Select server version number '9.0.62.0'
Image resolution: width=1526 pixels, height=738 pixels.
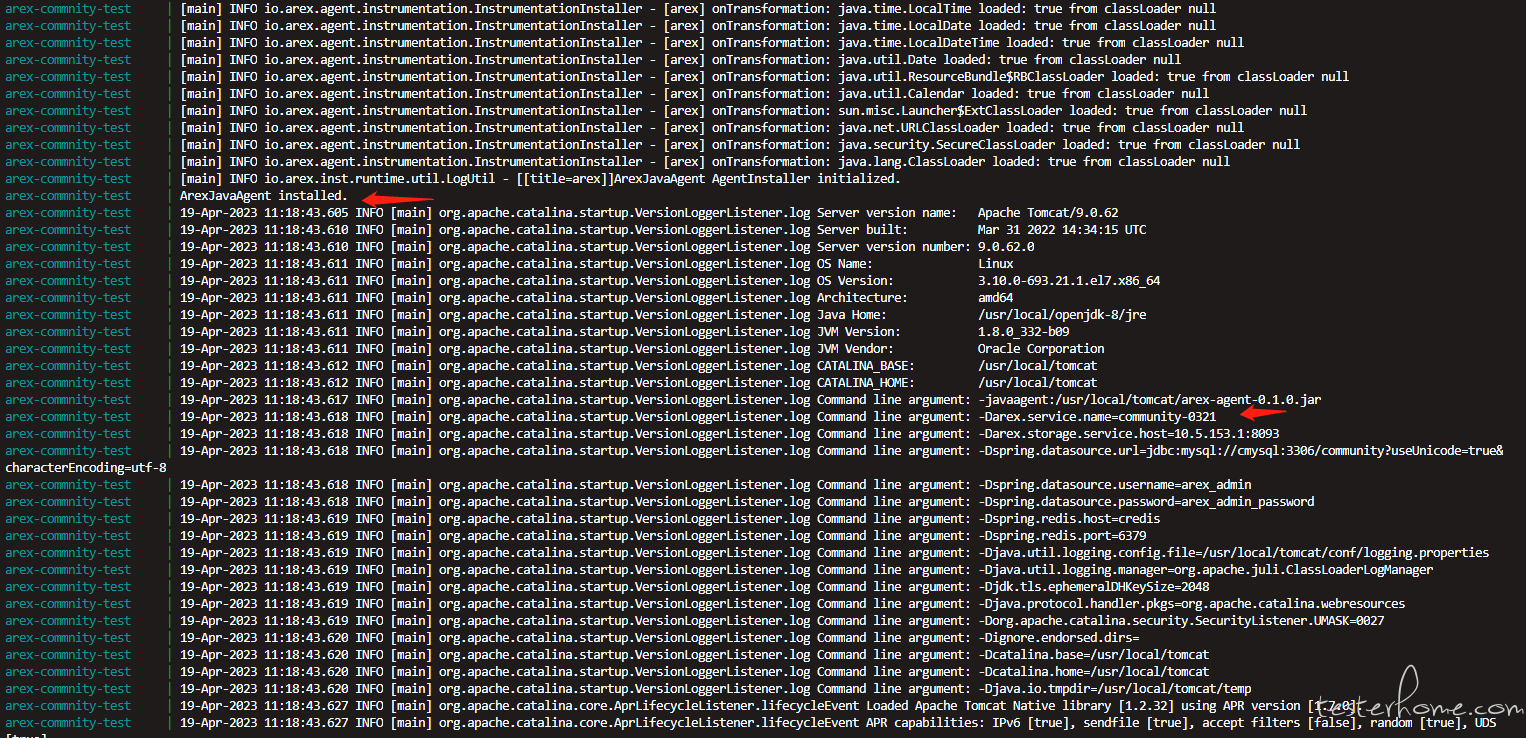coord(1006,246)
